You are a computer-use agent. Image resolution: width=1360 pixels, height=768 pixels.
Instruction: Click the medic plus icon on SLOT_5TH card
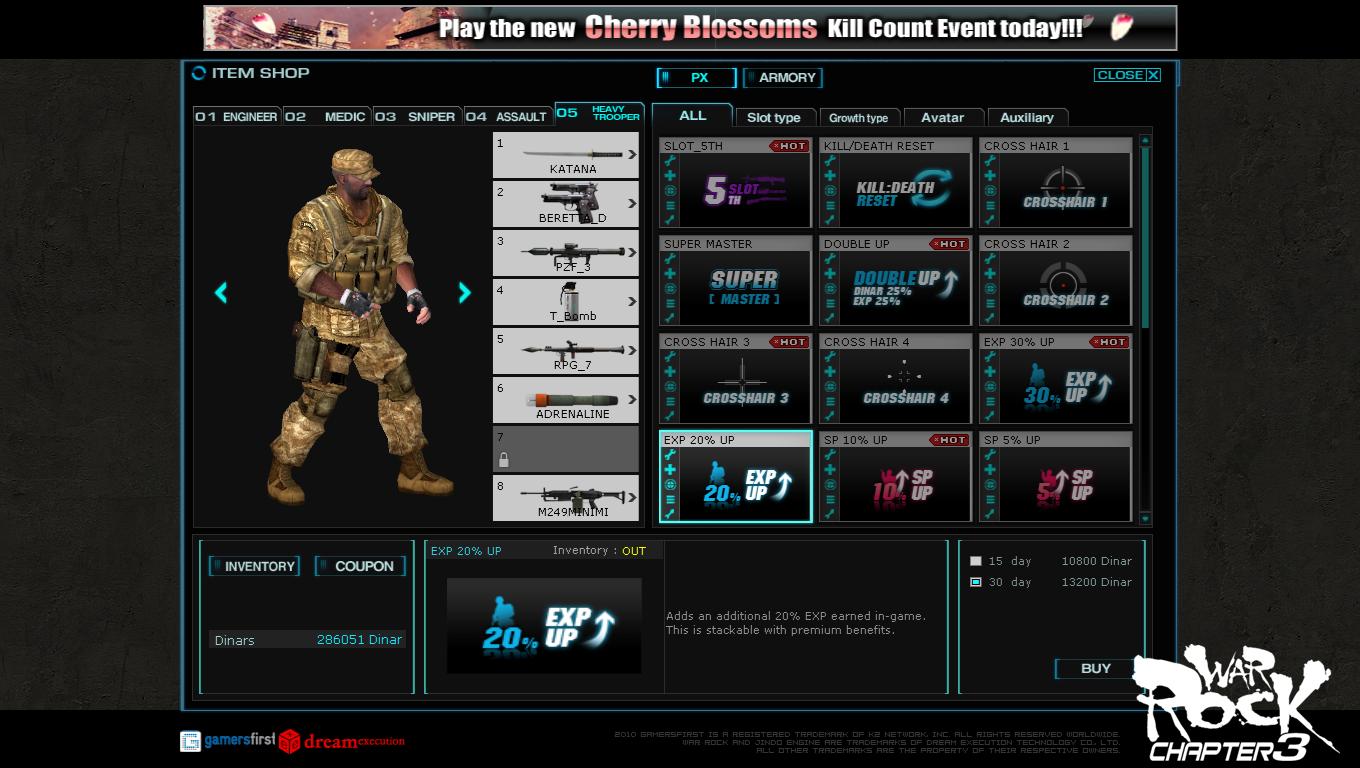[670, 176]
